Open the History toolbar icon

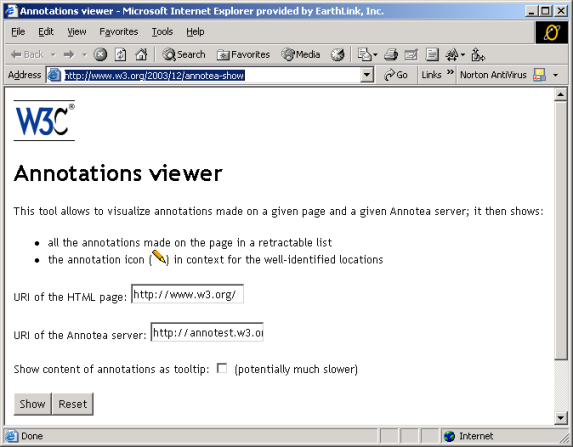337,55
